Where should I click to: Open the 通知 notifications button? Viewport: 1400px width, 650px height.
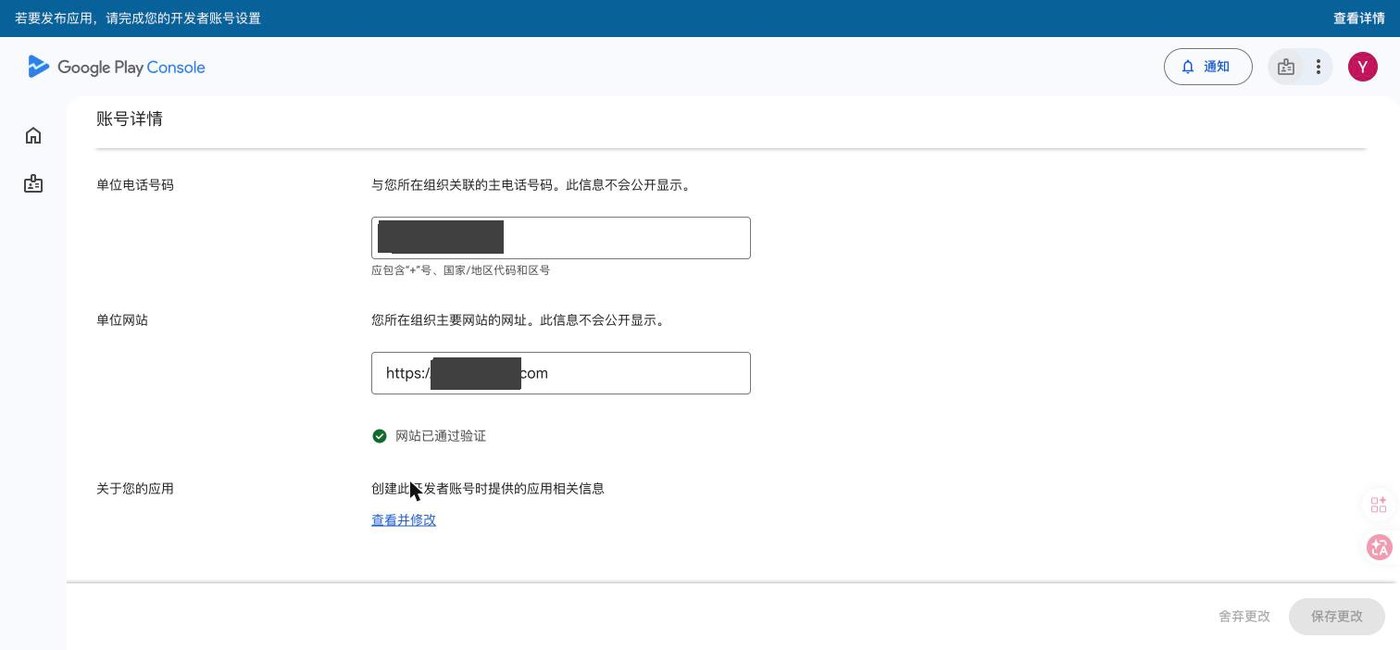point(1208,67)
